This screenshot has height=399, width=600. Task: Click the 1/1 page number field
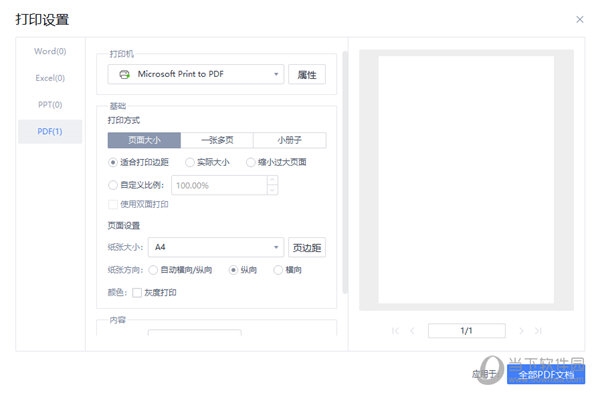click(x=466, y=331)
